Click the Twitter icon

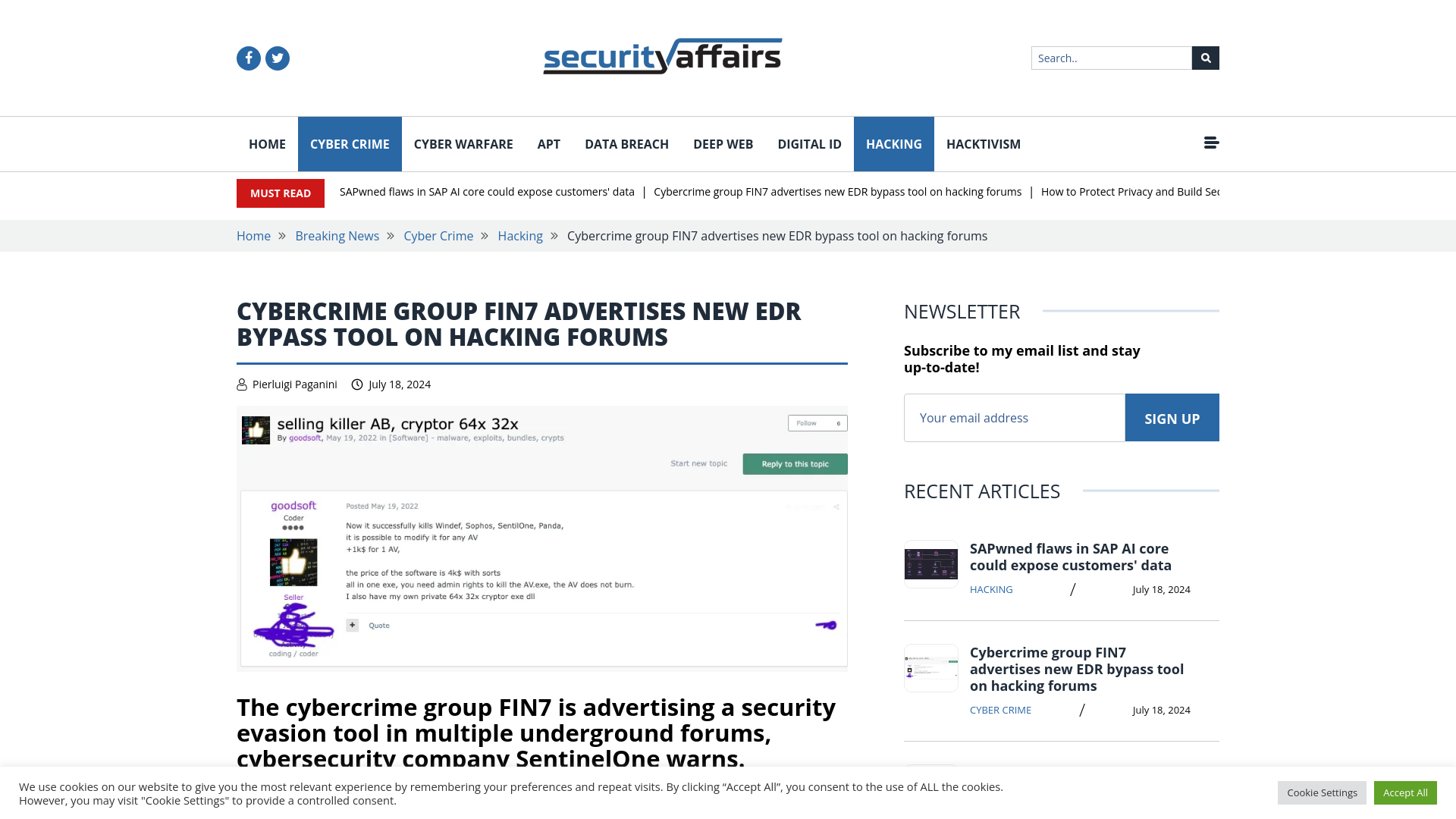(x=277, y=58)
